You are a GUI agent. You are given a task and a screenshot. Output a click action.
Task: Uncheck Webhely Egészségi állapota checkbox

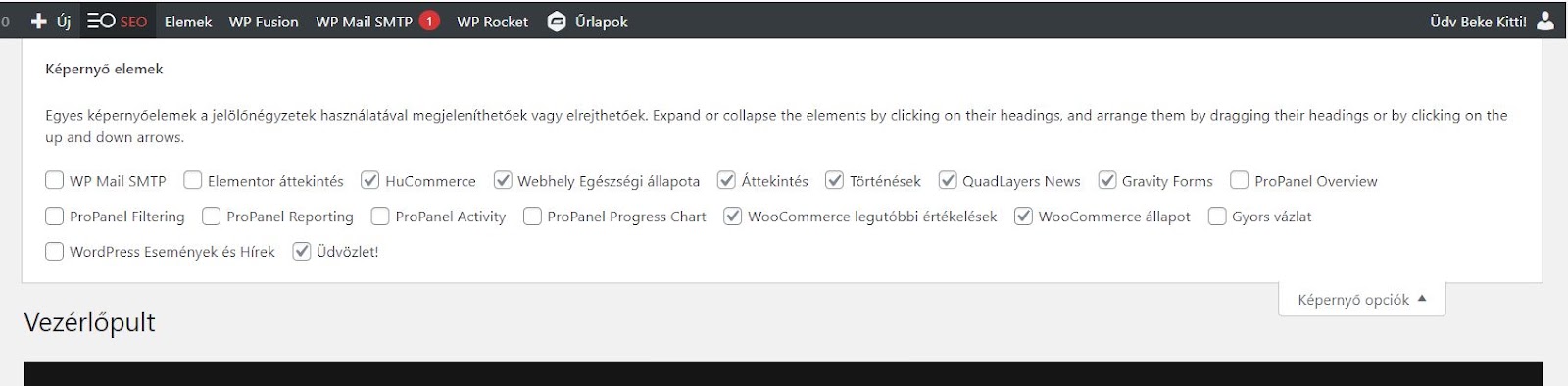(x=503, y=180)
